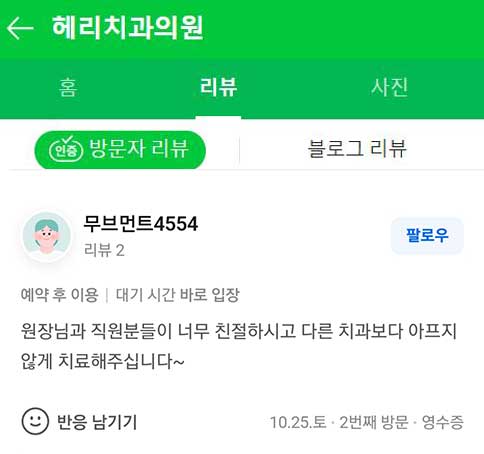Leave a reaction via 반응 남기기
The image size is (484, 454).
pos(97,422)
